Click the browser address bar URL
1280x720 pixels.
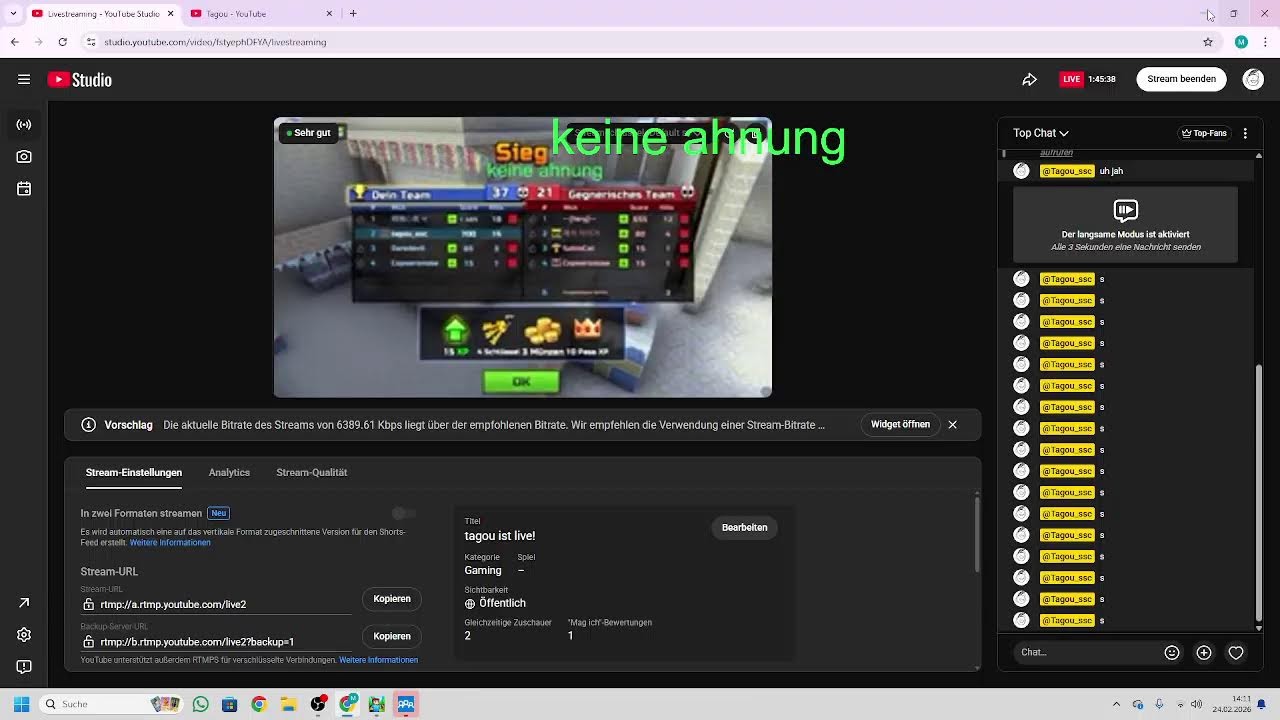[x=216, y=42]
